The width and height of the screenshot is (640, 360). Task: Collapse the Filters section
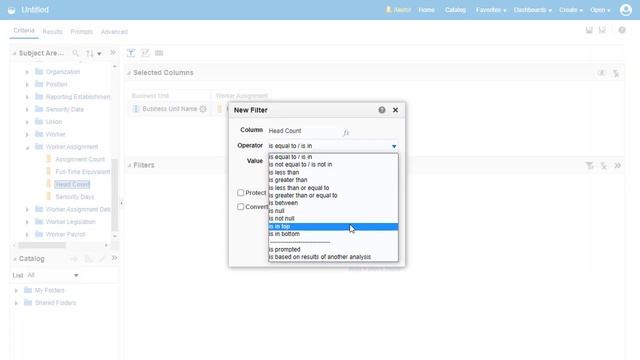coord(129,166)
